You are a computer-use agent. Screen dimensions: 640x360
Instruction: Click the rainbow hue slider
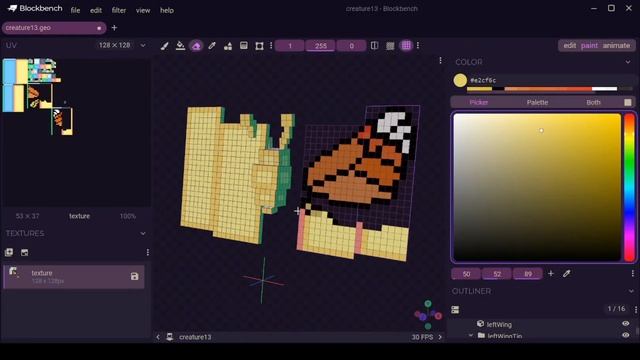click(629, 187)
